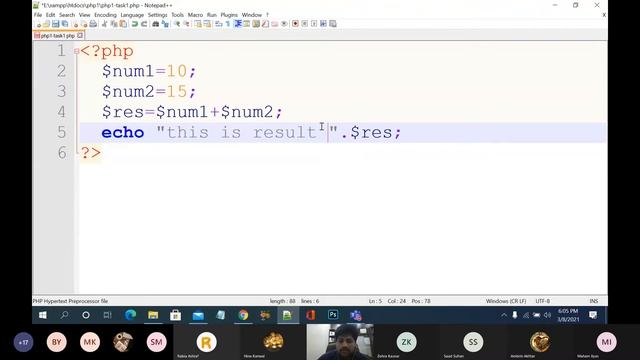The image size is (640, 360).
Task: Open the Plugins menu
Action: (x=229, y=15)
